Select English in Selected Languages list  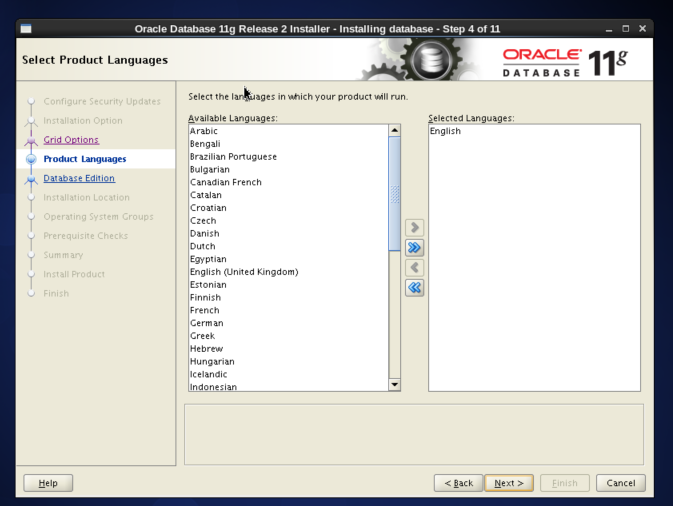[x=534, y=131]
